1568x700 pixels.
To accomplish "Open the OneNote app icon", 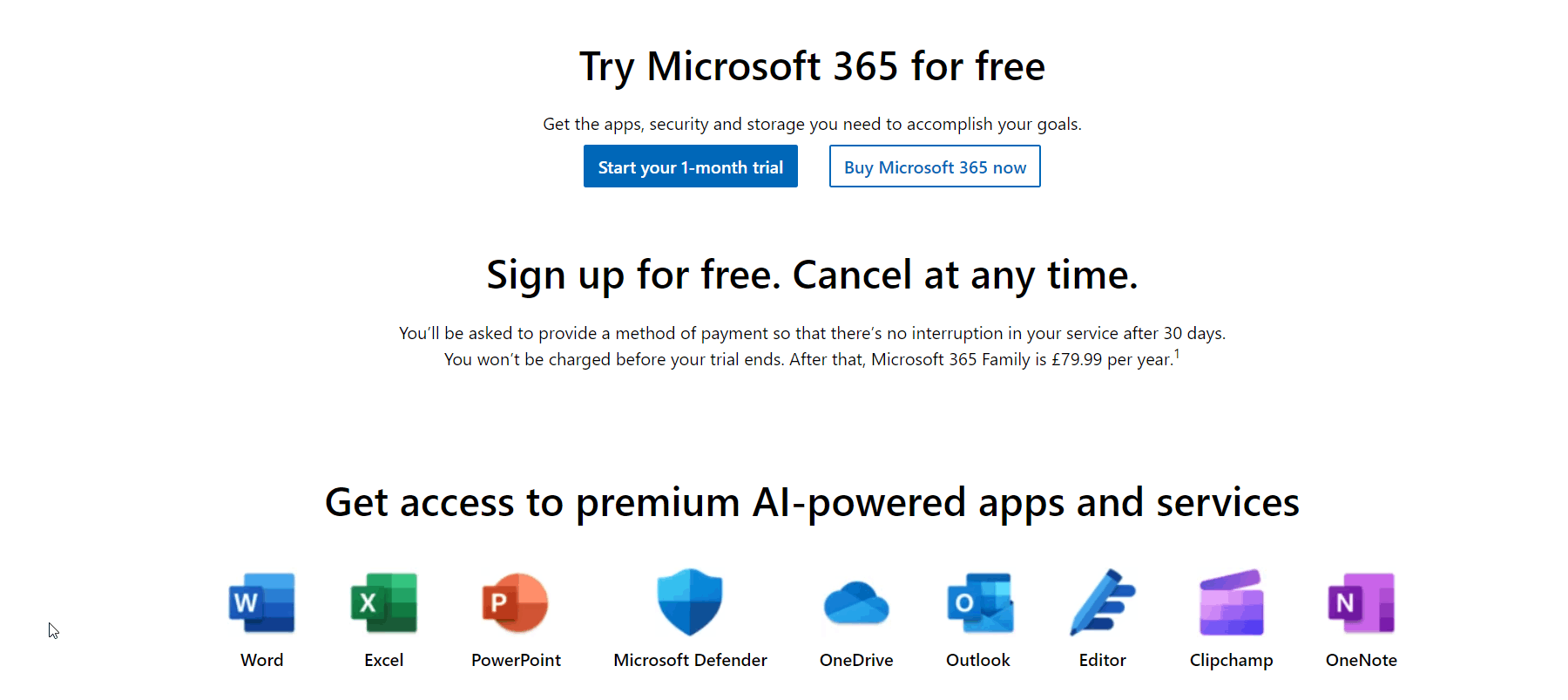I will [1362, 602].
